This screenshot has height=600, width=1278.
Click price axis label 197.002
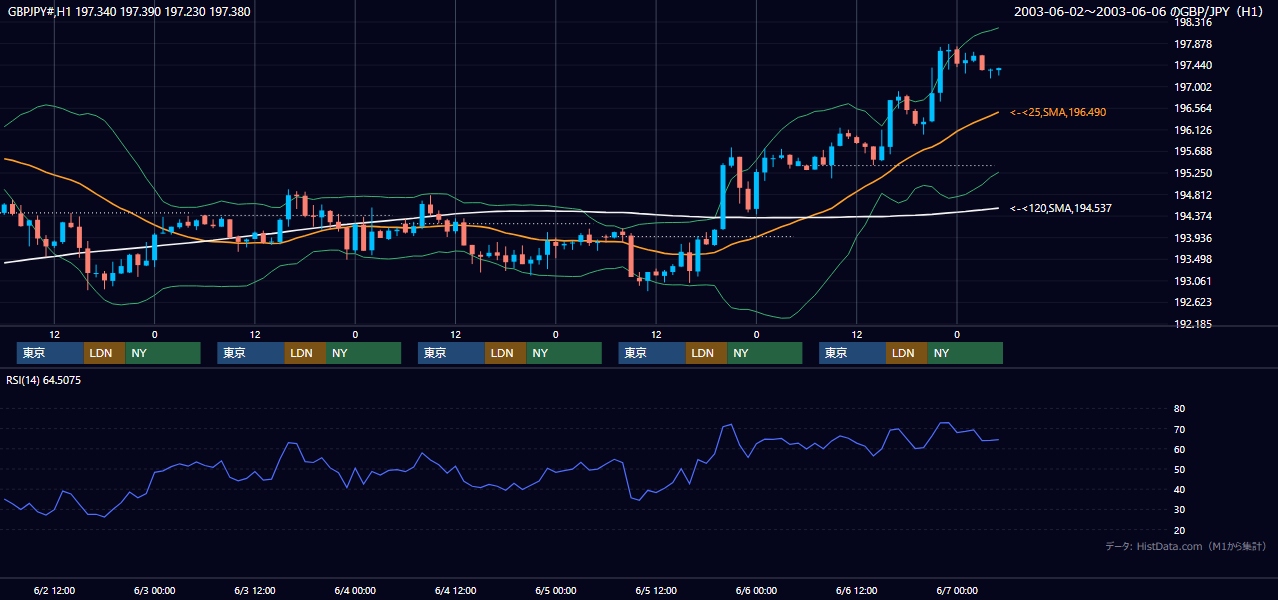[1193, 87]
